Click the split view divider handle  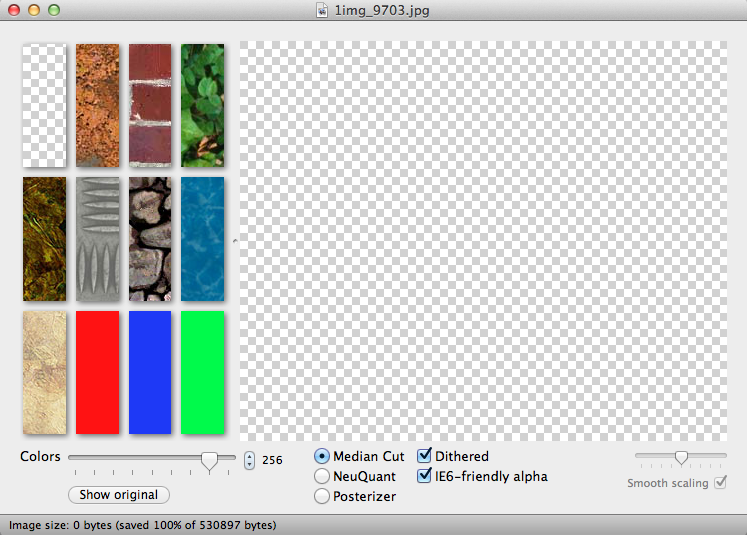[x=235, y=241]
